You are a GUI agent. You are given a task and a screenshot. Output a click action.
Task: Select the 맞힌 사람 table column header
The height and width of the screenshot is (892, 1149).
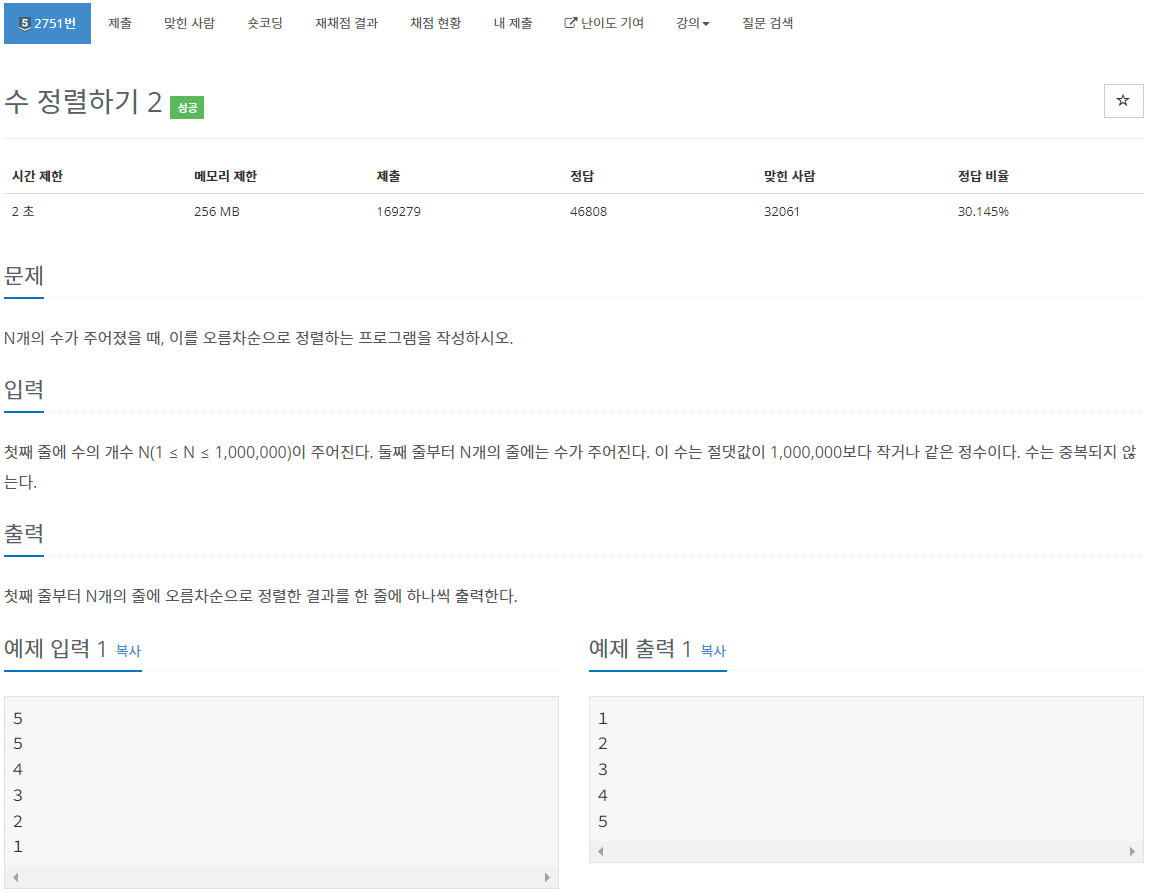coord(789,176)
